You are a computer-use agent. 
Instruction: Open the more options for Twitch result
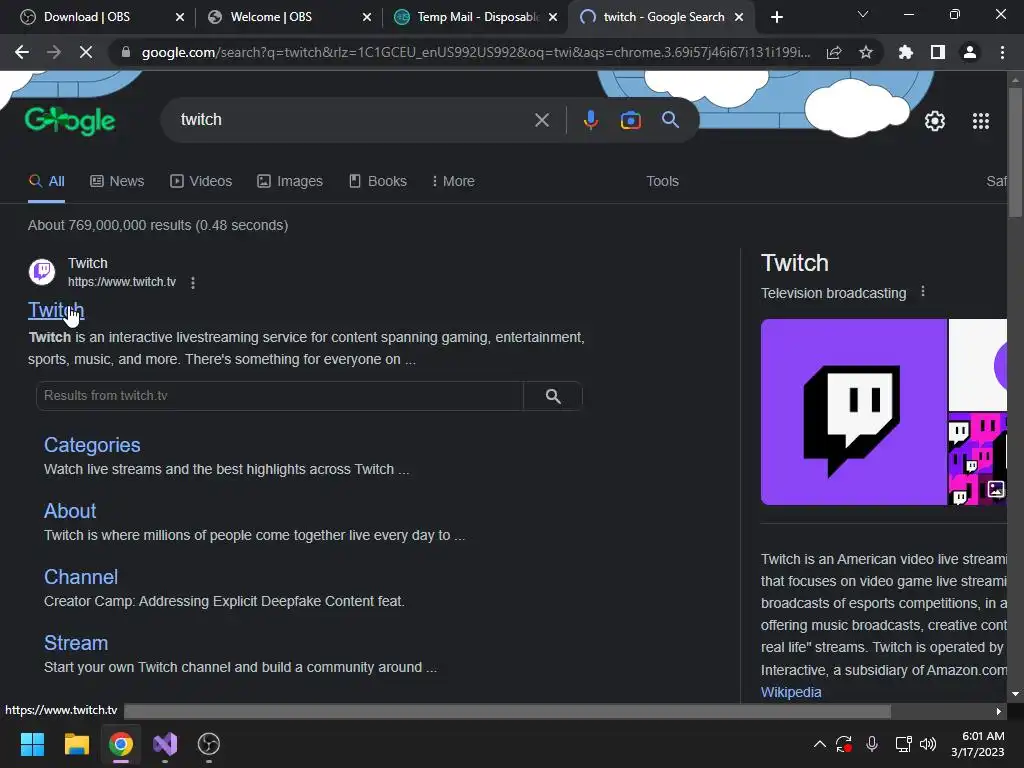(x=193, y=283)
